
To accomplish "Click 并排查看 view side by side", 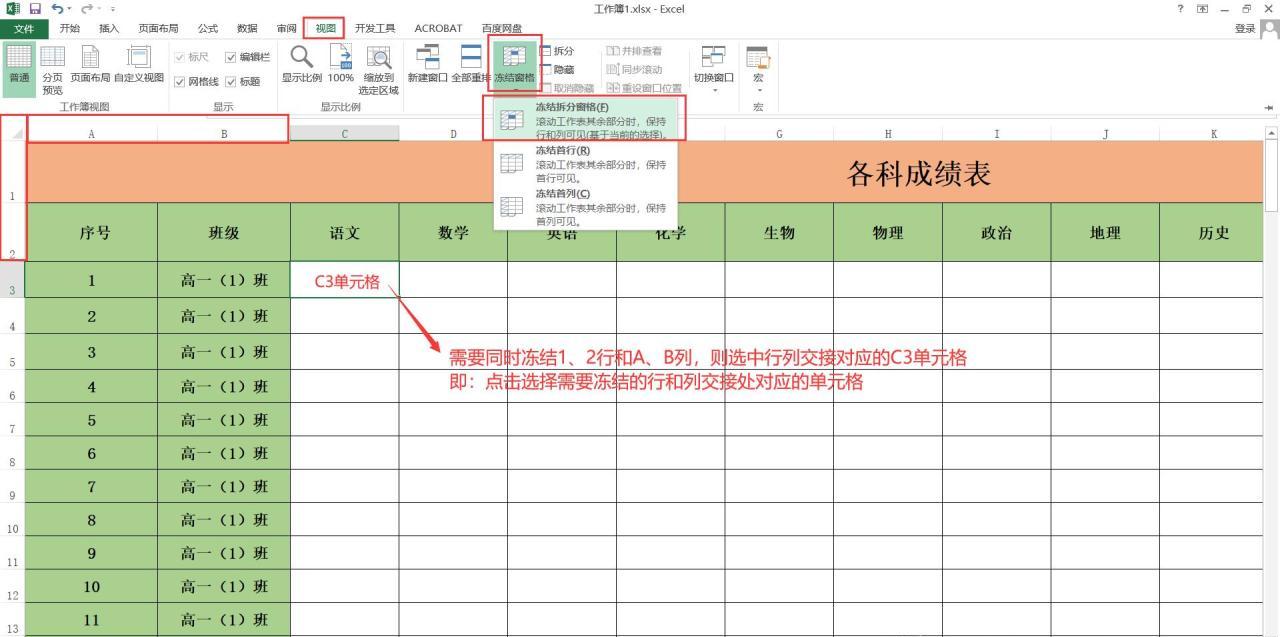I will (634, 51).
